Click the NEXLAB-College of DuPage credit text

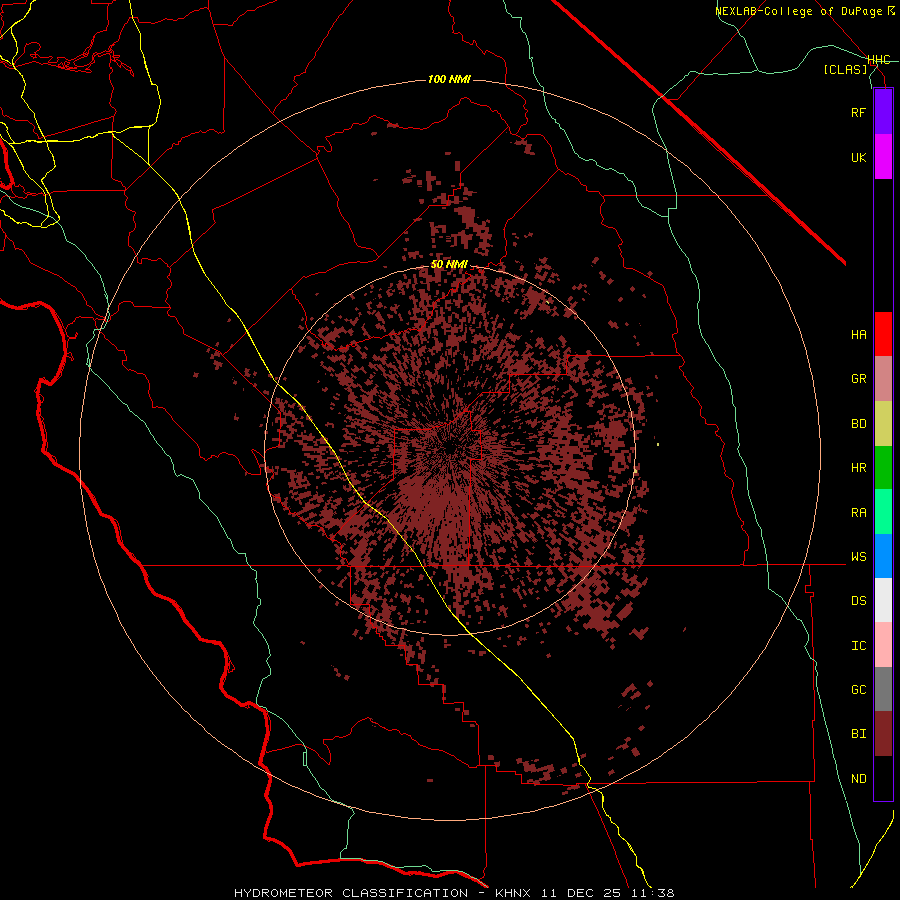(x=800, y=11)
